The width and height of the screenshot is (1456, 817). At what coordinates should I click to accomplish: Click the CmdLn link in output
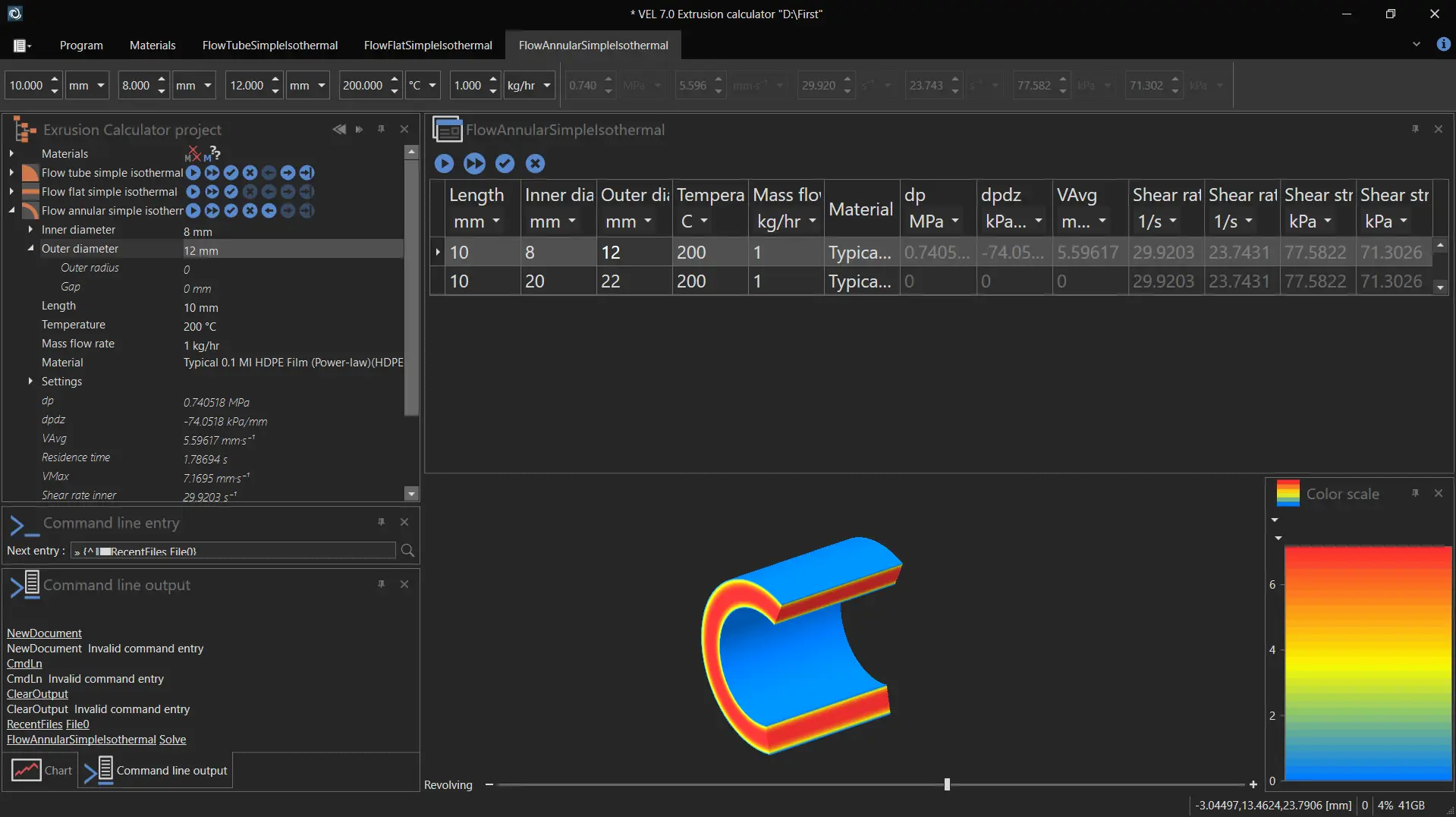click(24, 664)
